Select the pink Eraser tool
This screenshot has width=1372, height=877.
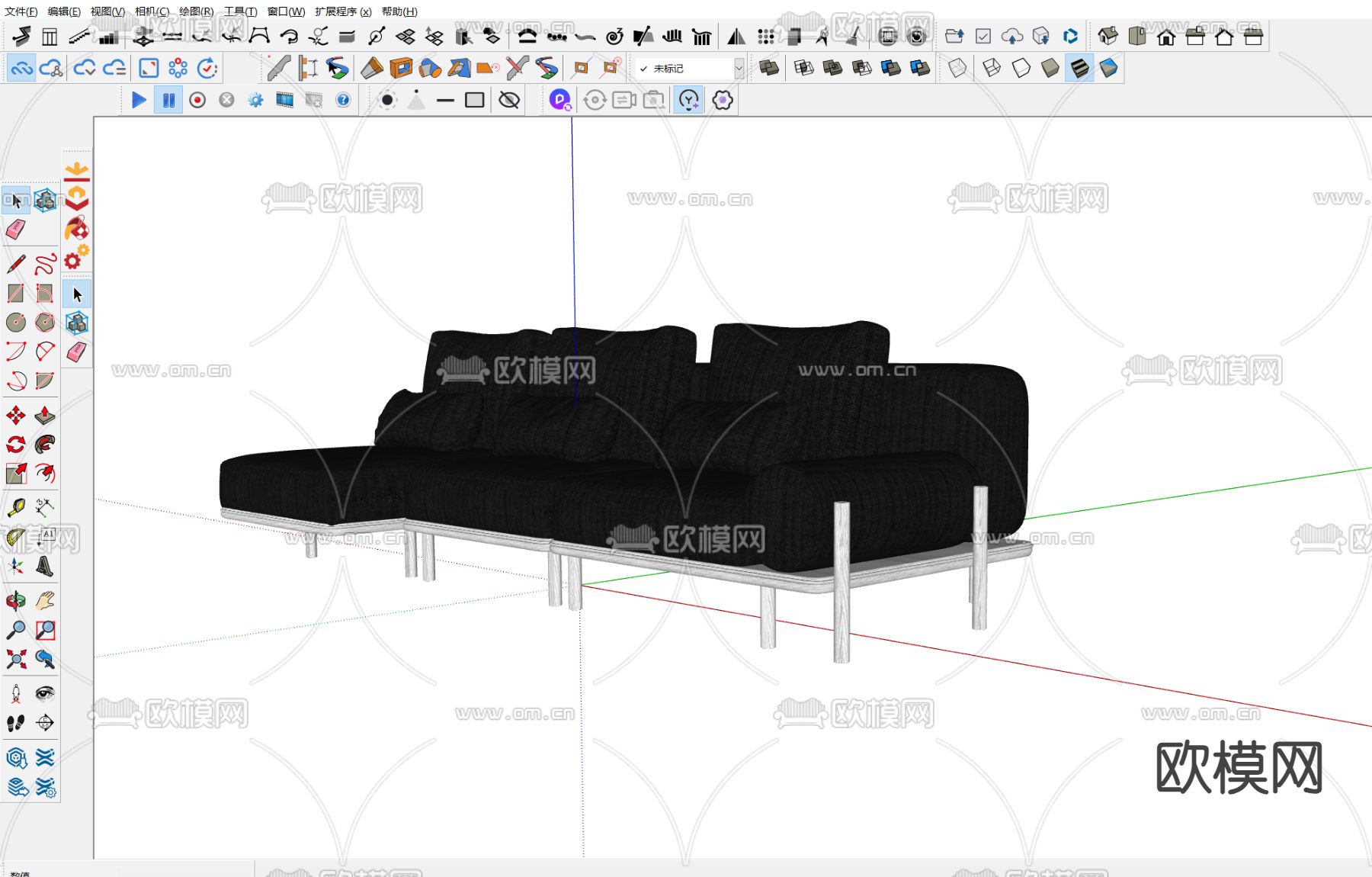16,230
